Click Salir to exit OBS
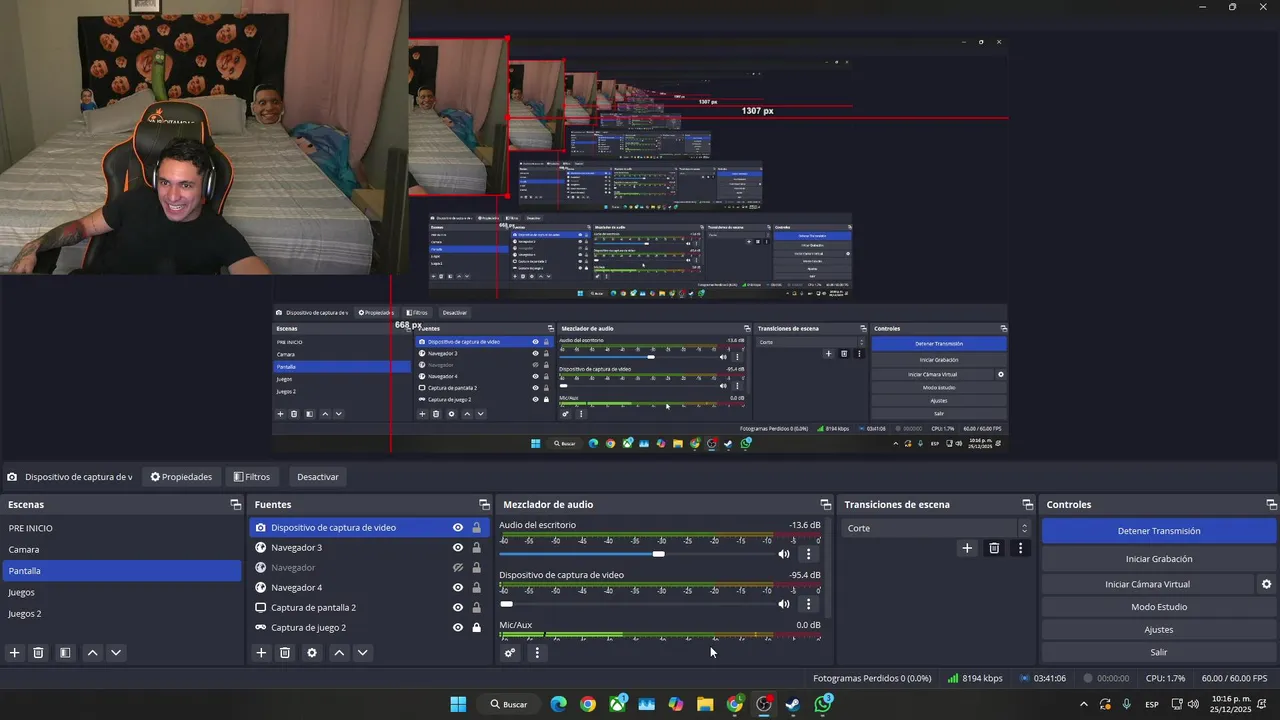 [x=1159, y=652]
